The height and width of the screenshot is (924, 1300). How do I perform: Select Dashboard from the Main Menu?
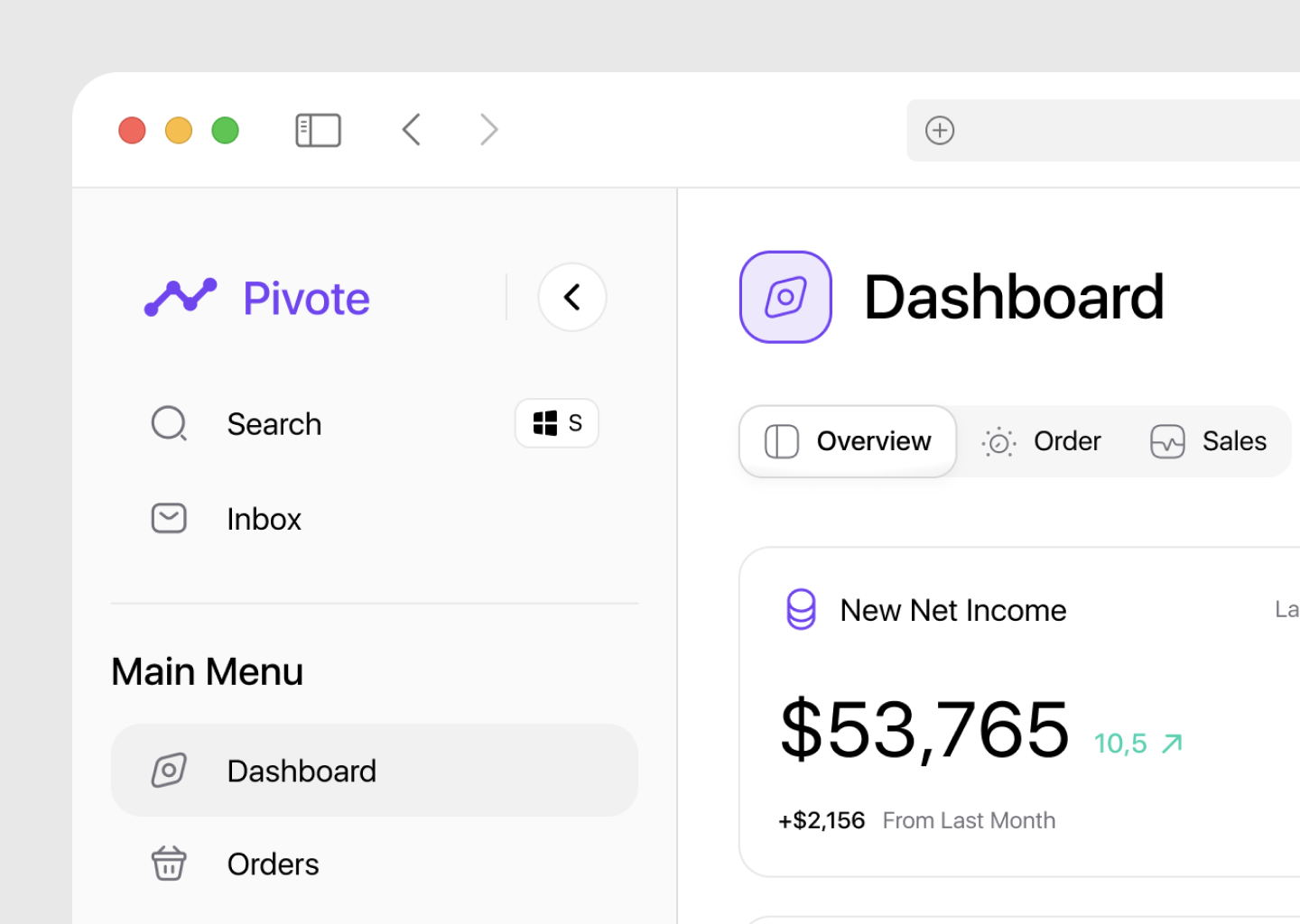(x=302, y=770)
